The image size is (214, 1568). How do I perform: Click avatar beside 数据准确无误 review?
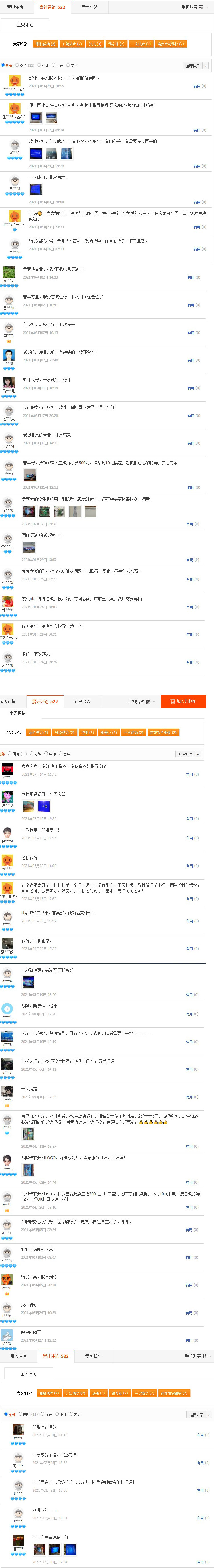point(15,243)
